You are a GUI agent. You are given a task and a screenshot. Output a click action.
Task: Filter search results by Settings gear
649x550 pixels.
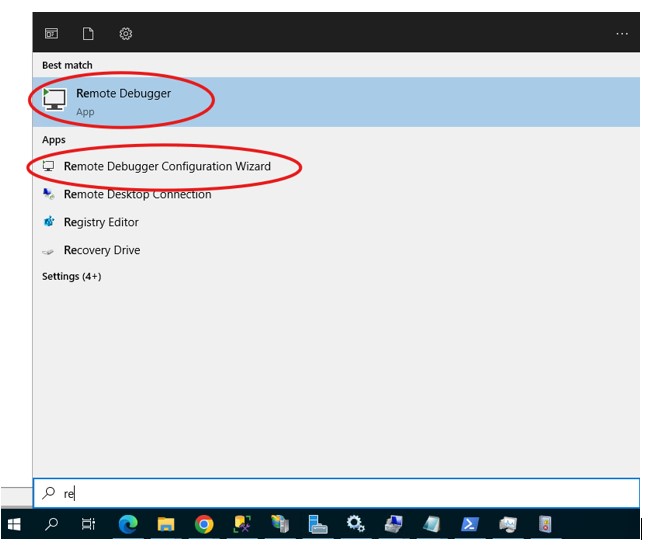click(126, 34)
